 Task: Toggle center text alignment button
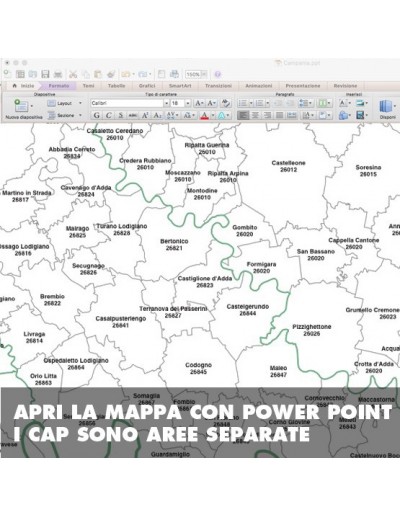click(255, 115)
